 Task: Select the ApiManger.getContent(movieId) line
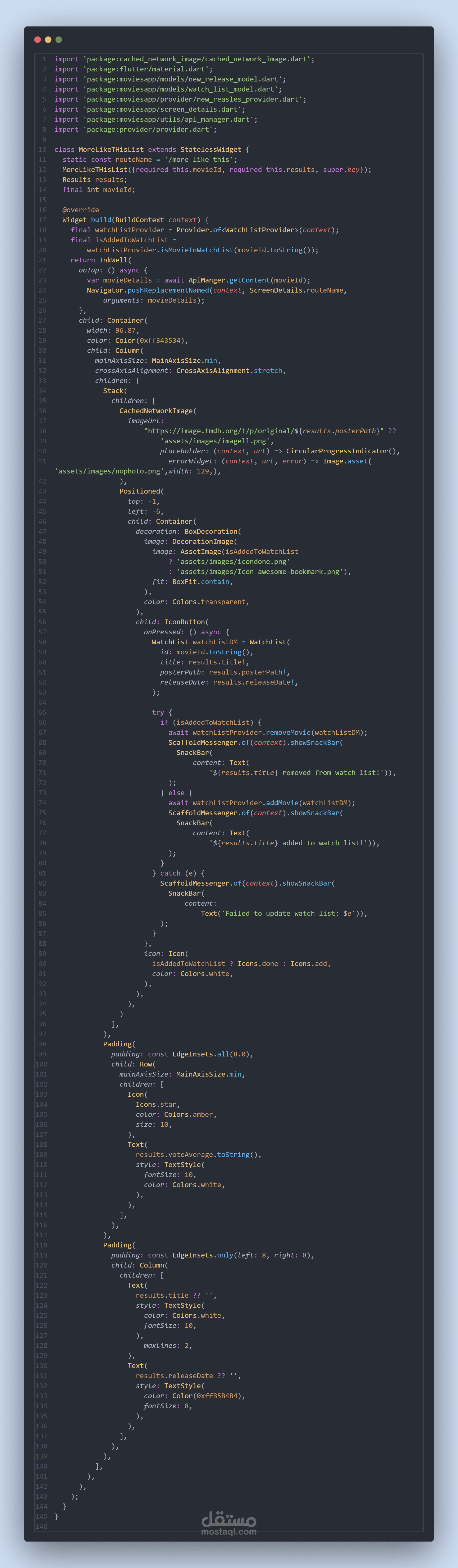click(198, 280)
